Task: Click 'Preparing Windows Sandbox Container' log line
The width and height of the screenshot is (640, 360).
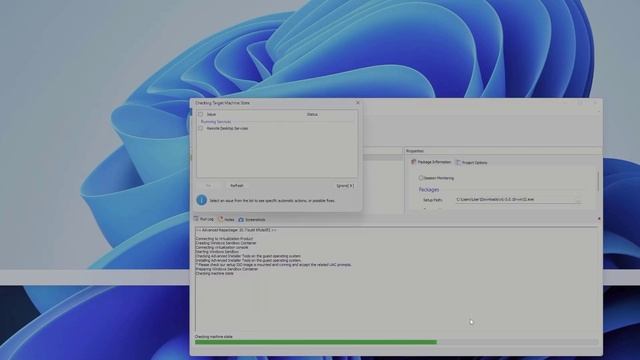Action: click(227, 269)
